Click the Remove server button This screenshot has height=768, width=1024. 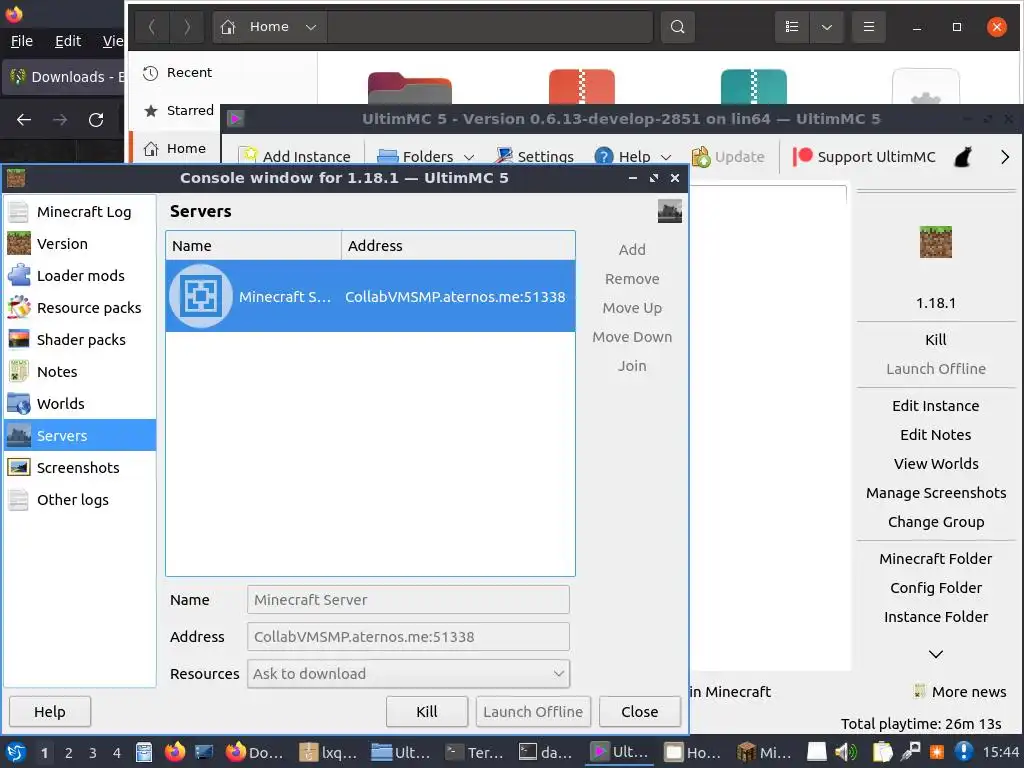tap(632, 279)
